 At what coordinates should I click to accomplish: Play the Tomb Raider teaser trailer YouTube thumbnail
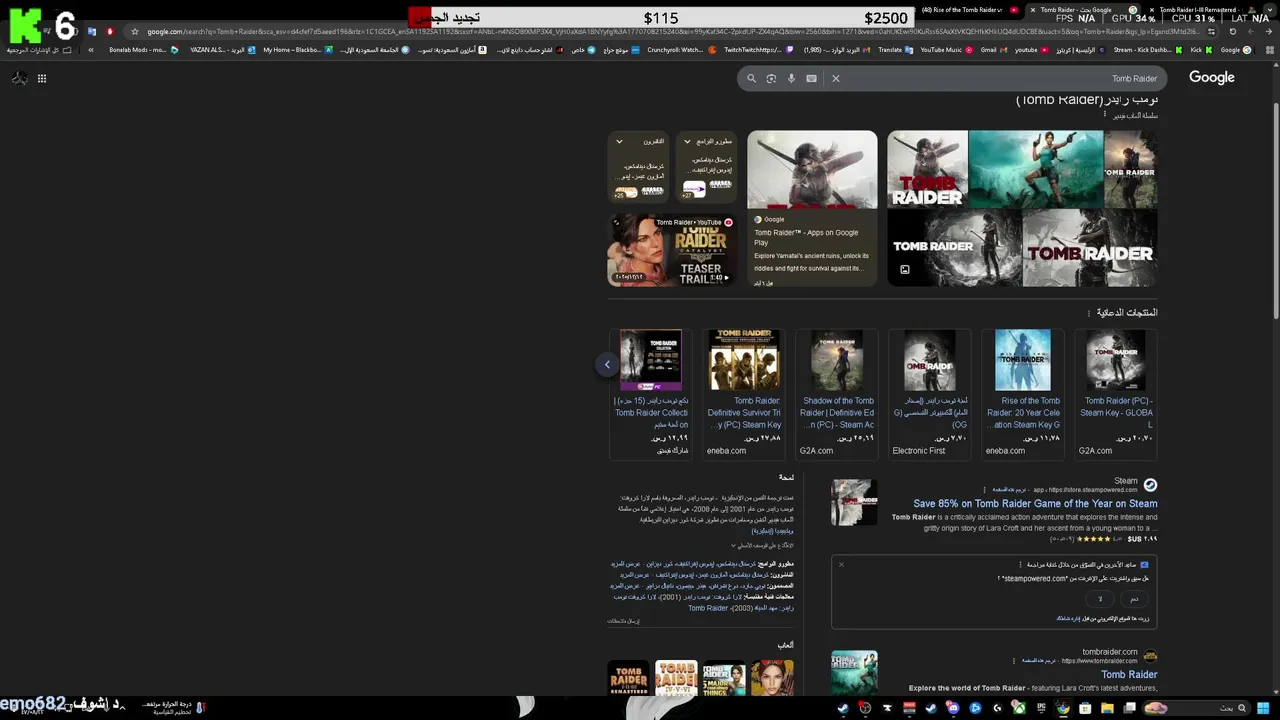[672, 250]
